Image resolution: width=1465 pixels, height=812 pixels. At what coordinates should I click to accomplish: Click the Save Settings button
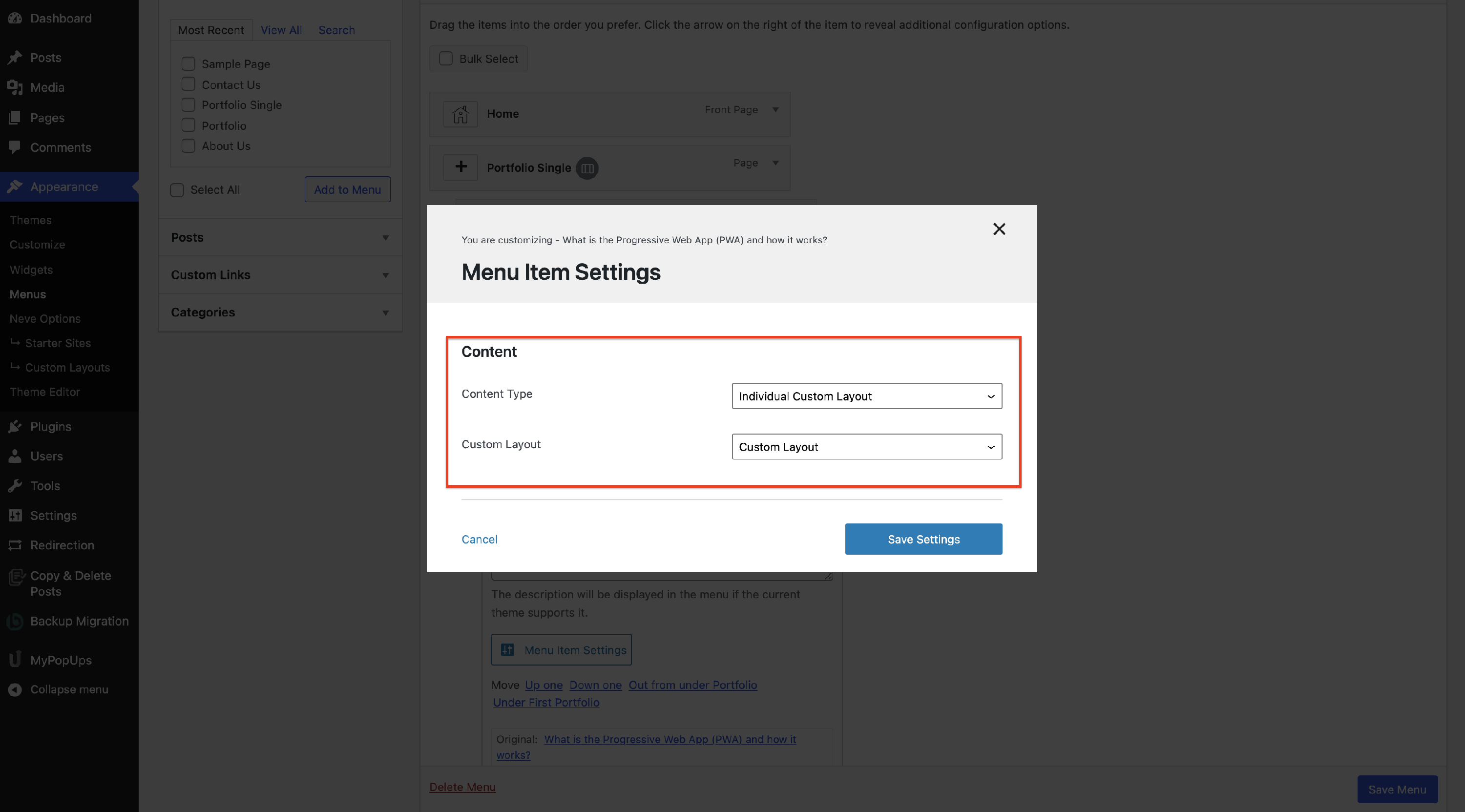923,539
